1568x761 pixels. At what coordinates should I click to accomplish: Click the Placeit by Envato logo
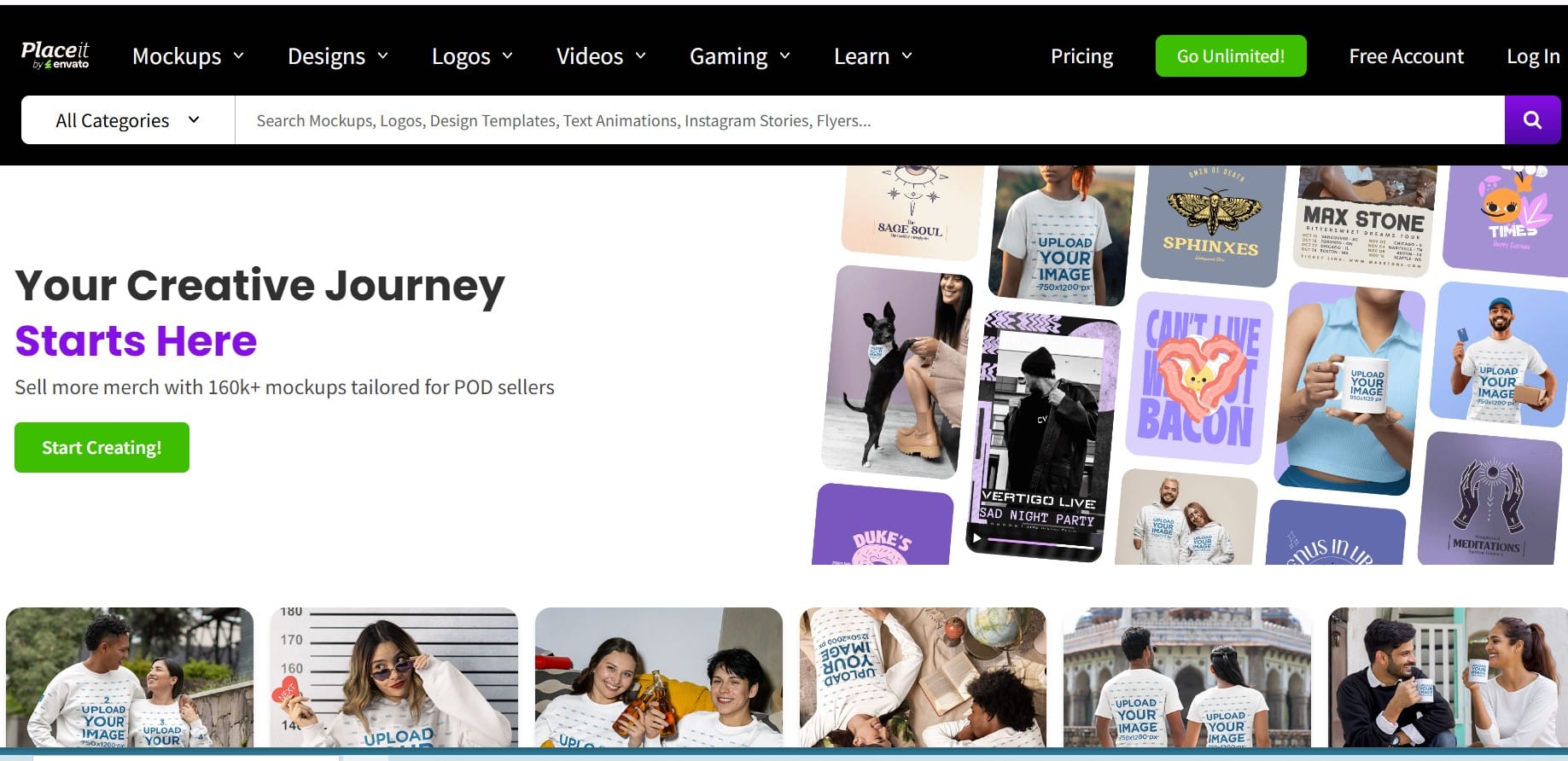pos(55,55)
